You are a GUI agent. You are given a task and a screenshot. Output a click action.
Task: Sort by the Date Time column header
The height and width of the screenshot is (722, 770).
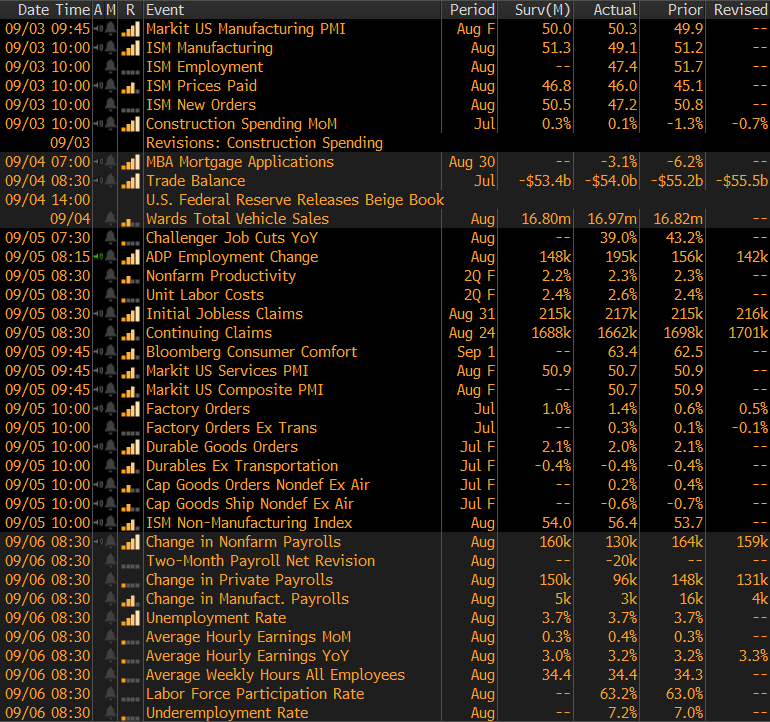coord(47,9)
